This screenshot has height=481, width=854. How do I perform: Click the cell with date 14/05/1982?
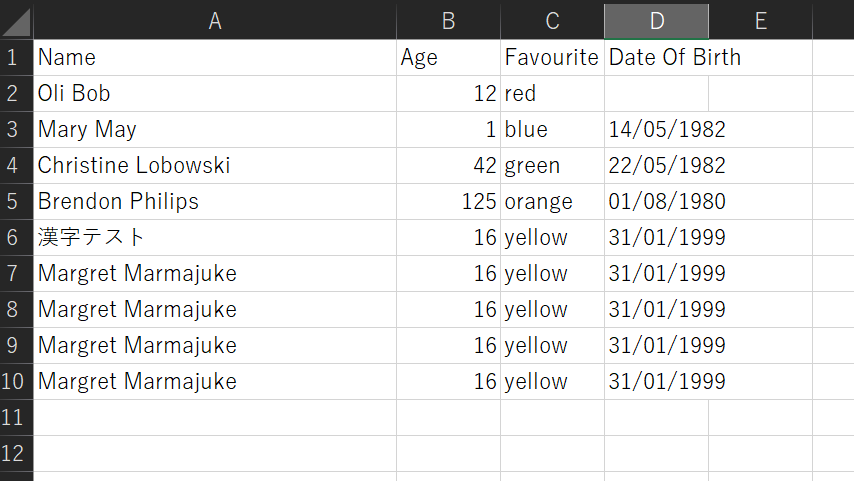[x=667, y=129]
